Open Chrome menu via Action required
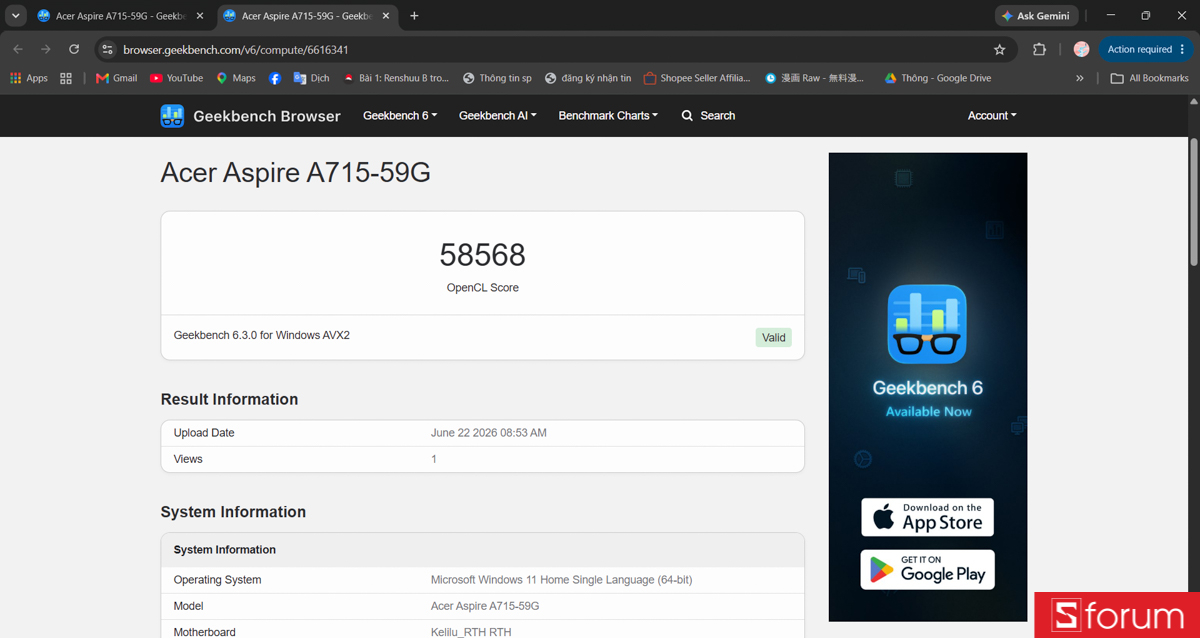Screen dimensions: 1200x638 pyautogui.click(x=1146, y=49)
